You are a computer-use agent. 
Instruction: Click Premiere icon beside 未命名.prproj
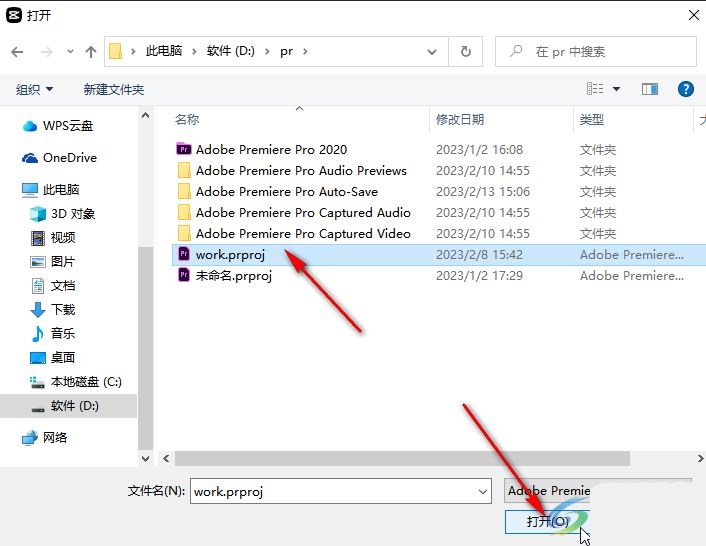[184, 275]
